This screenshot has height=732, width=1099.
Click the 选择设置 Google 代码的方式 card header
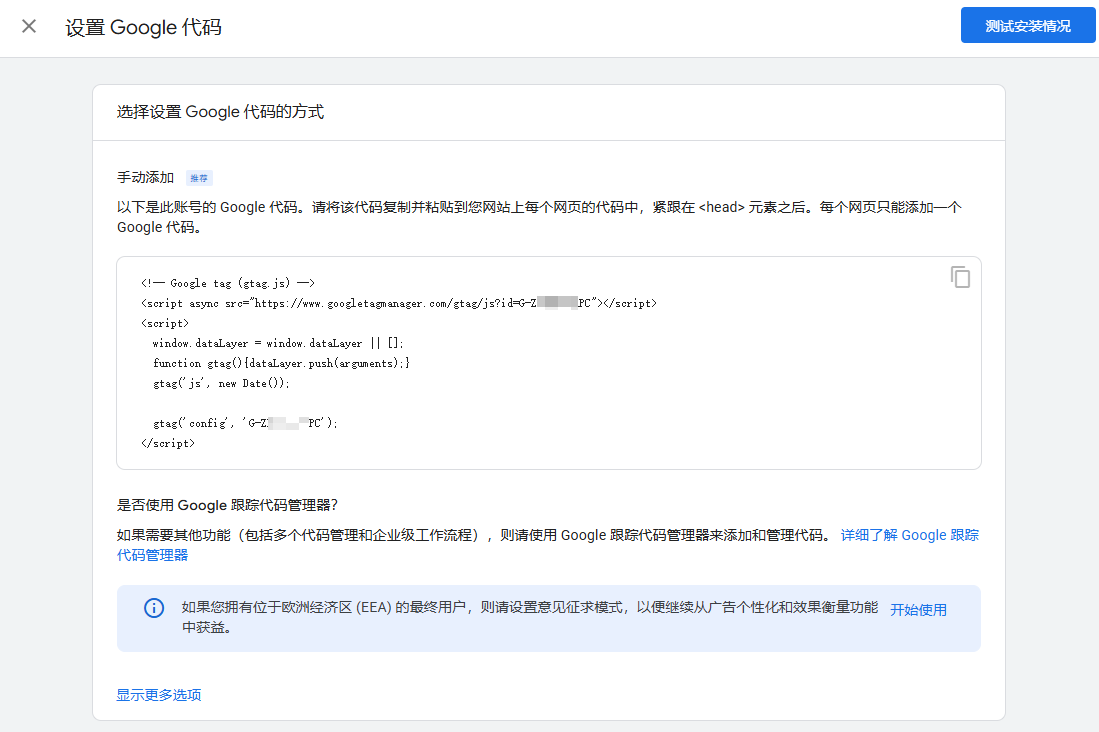tap(220, 112)
